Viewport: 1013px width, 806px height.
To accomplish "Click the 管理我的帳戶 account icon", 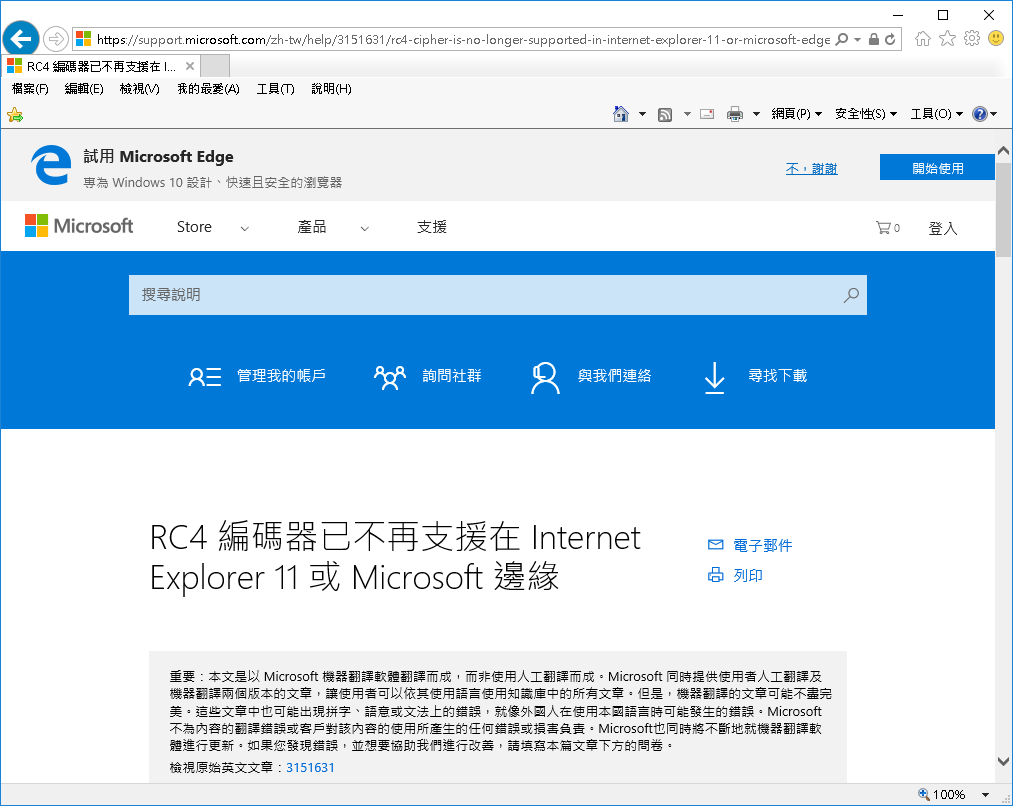I will (x=205, y=377).
